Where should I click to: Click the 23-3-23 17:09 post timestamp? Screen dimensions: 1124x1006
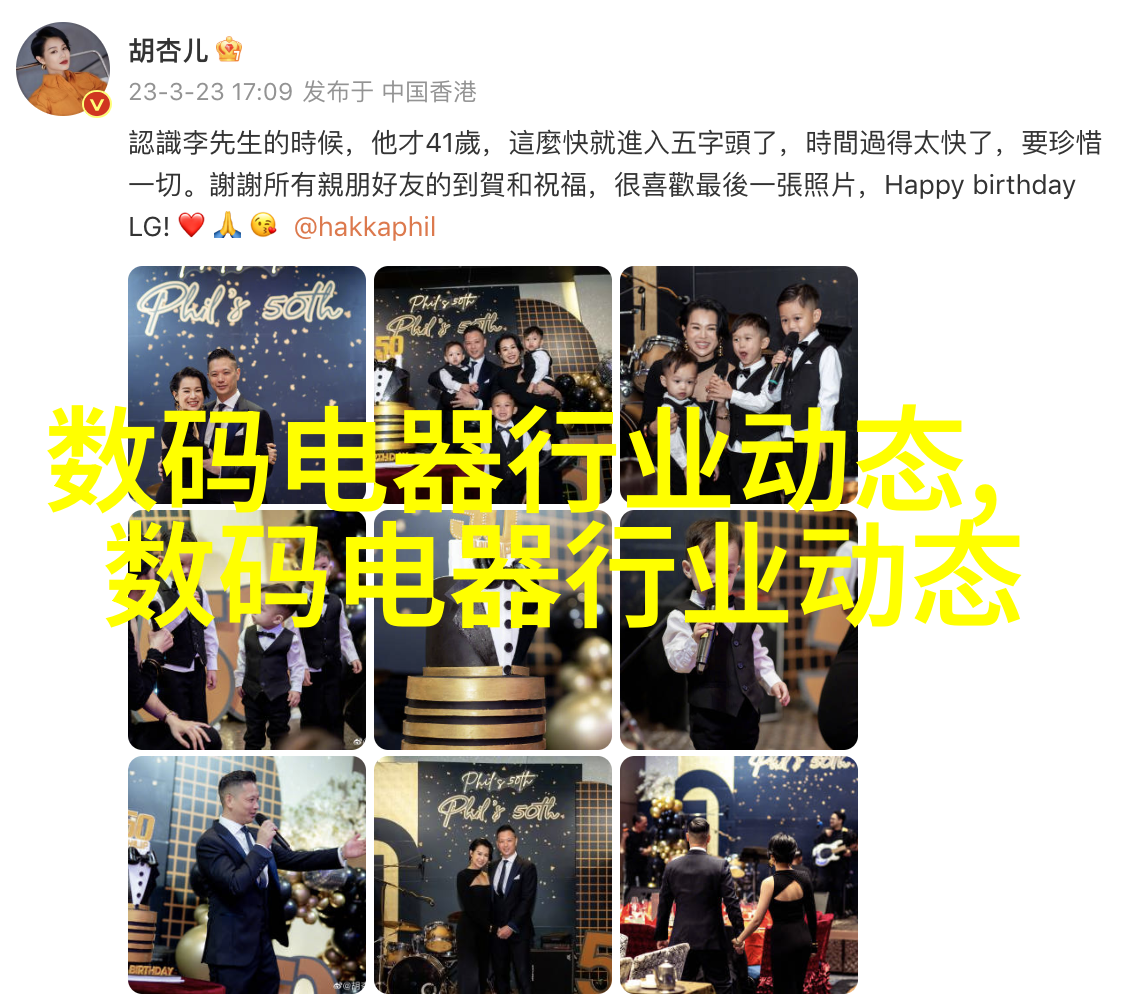211,92
